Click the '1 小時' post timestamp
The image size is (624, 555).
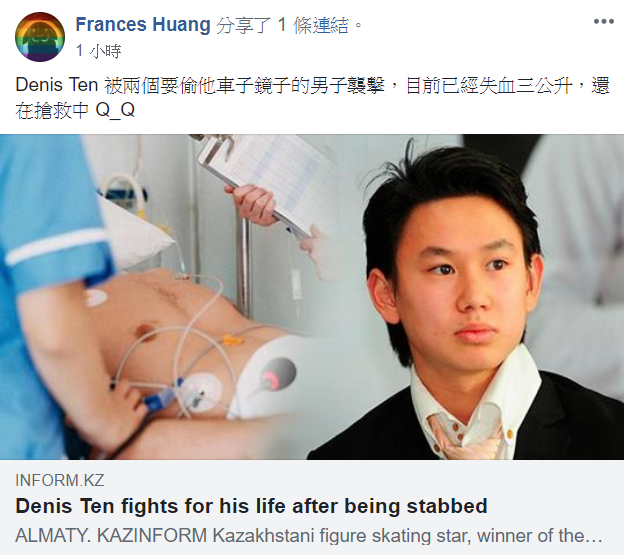pyautogui.click(x=98, y=51)
